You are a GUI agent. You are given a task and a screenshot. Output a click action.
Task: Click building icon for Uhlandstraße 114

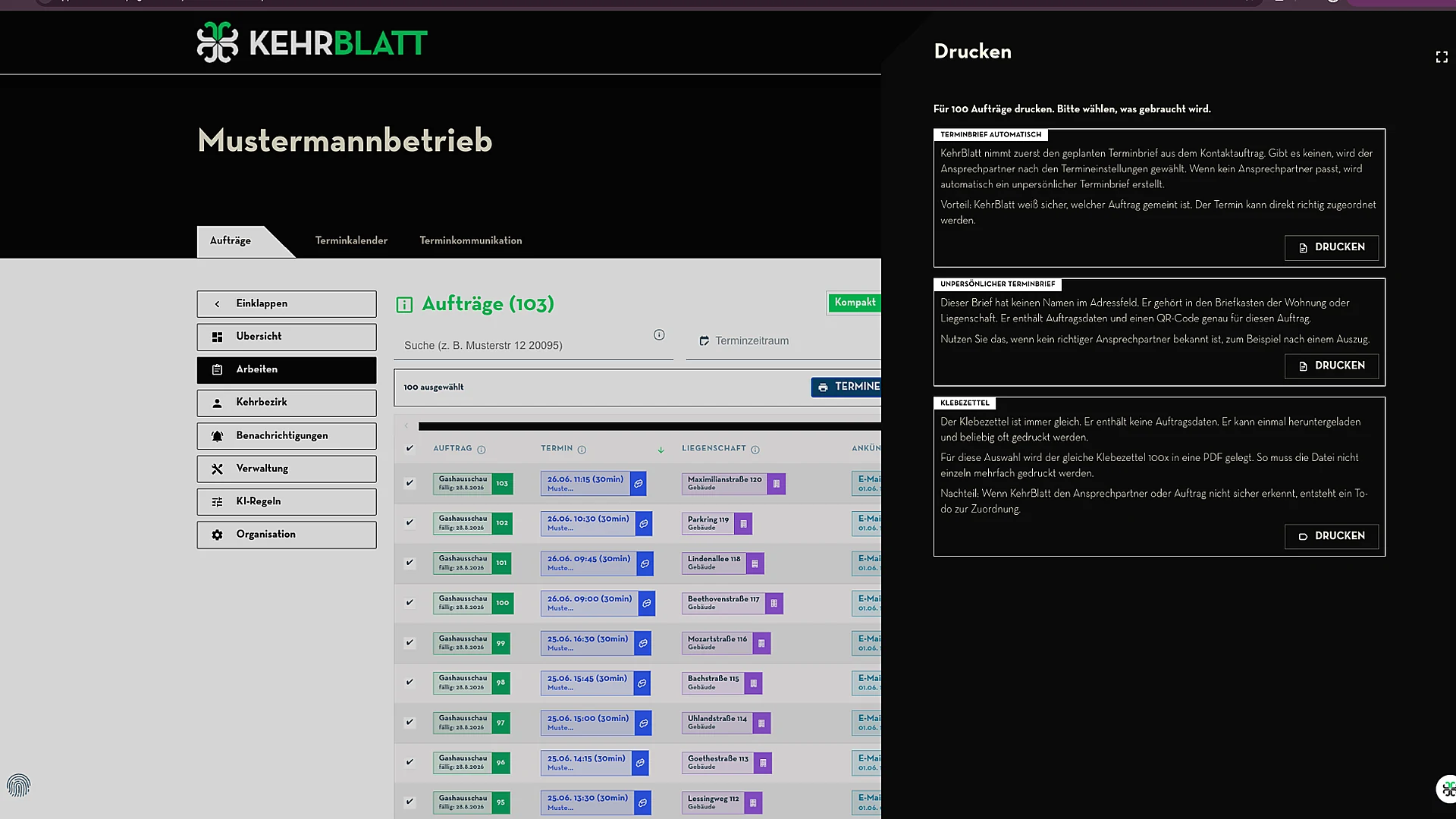(762, 723)
